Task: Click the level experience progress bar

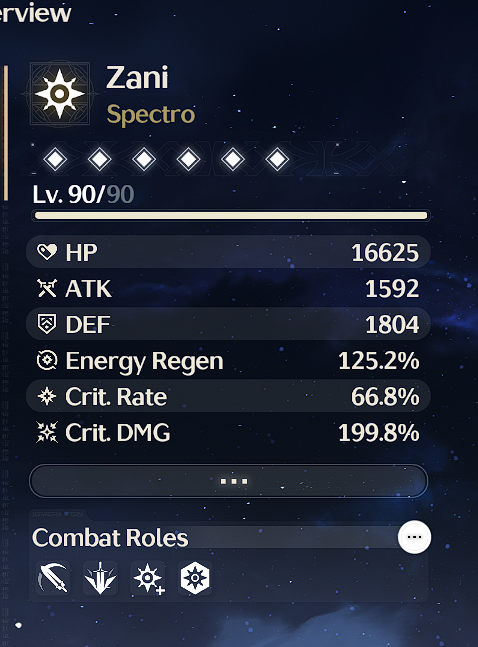Action: [x=231, y=215]
